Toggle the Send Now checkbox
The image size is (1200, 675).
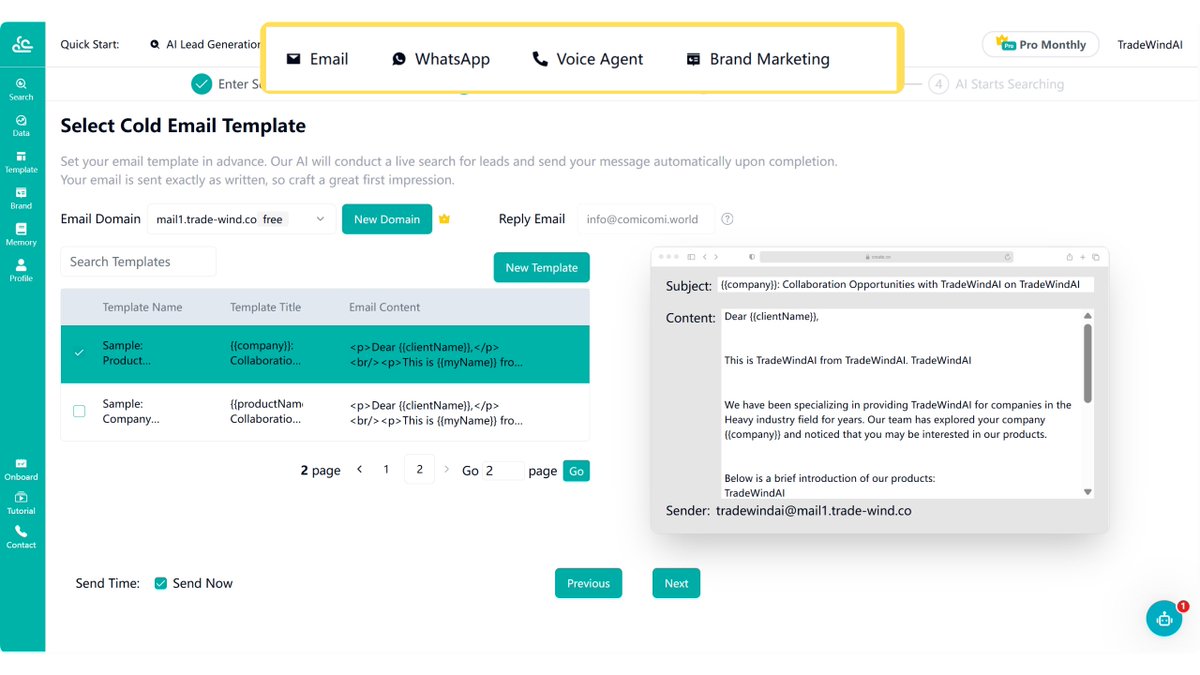[160, 583]
